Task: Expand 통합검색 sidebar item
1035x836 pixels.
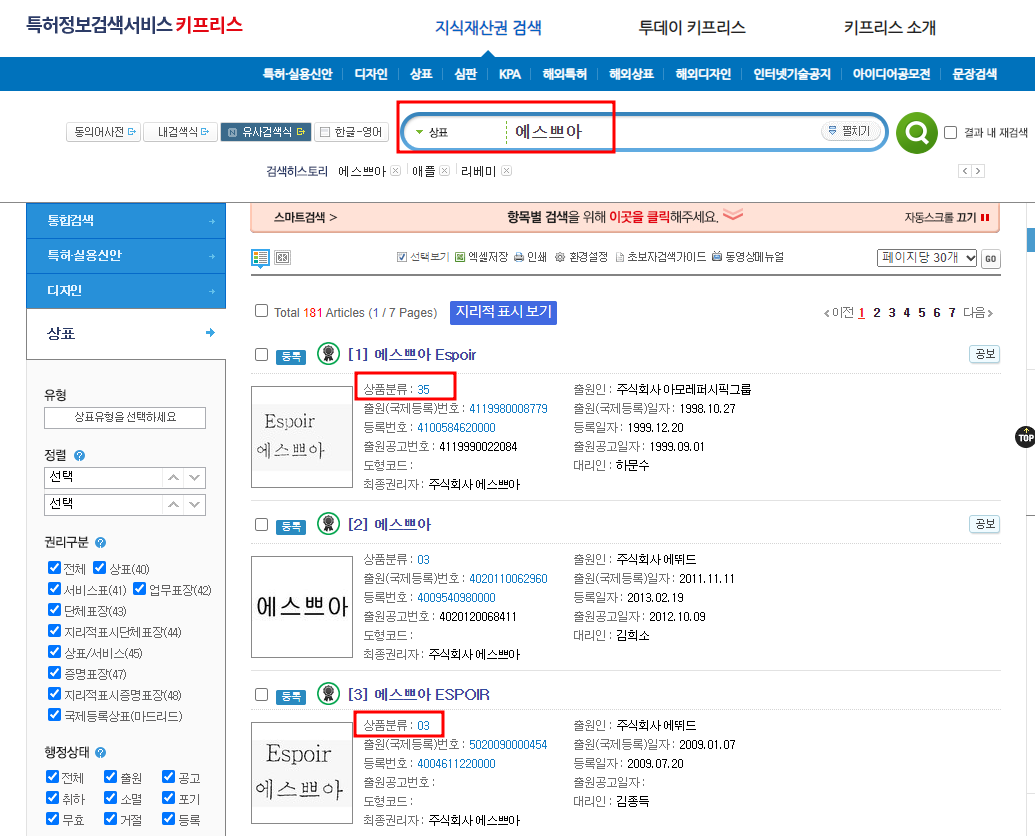Action: click(126, 220)
